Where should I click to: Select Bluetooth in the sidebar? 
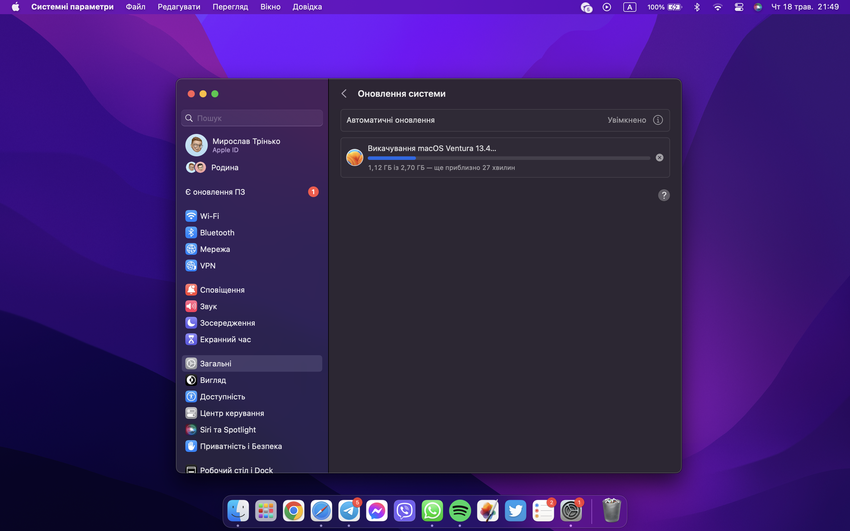[216, 233]
